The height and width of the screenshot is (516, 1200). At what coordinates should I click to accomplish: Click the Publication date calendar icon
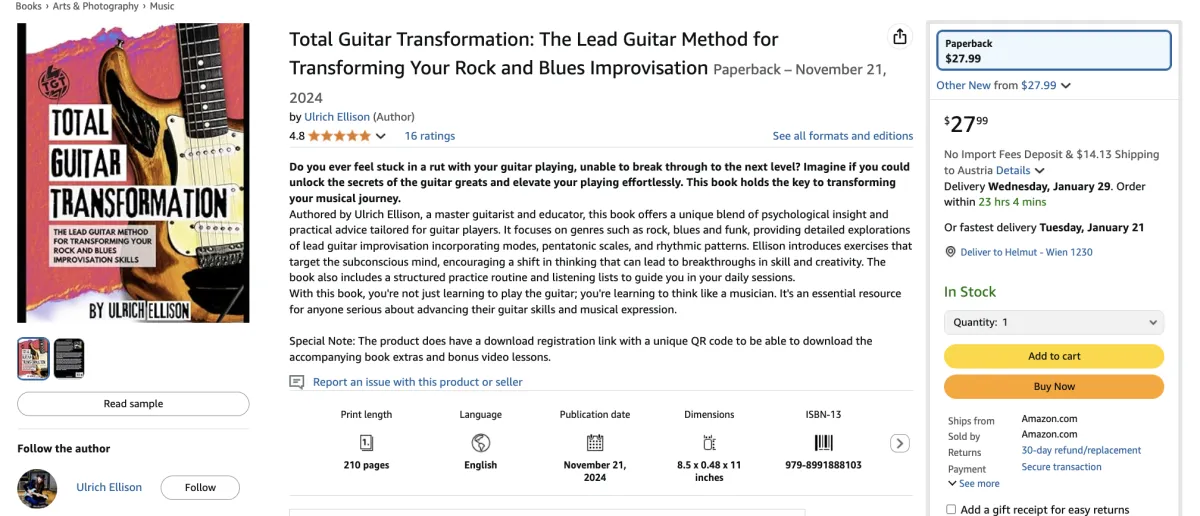595,442
